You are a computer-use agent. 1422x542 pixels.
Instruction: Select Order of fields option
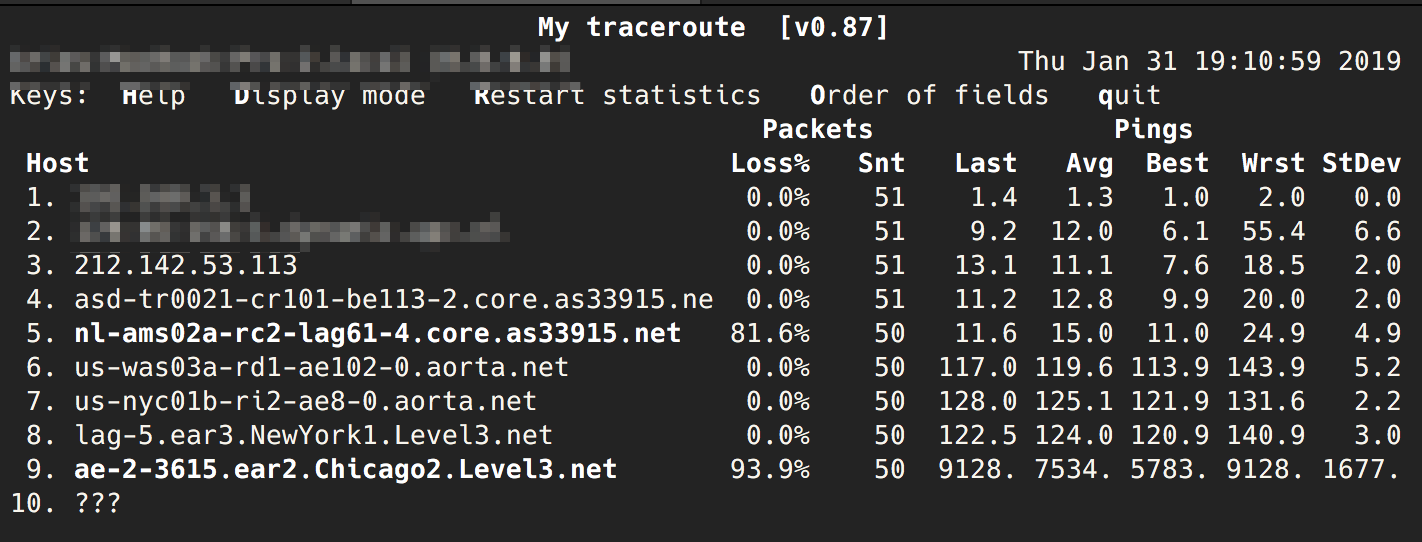[x=928, y=97]
